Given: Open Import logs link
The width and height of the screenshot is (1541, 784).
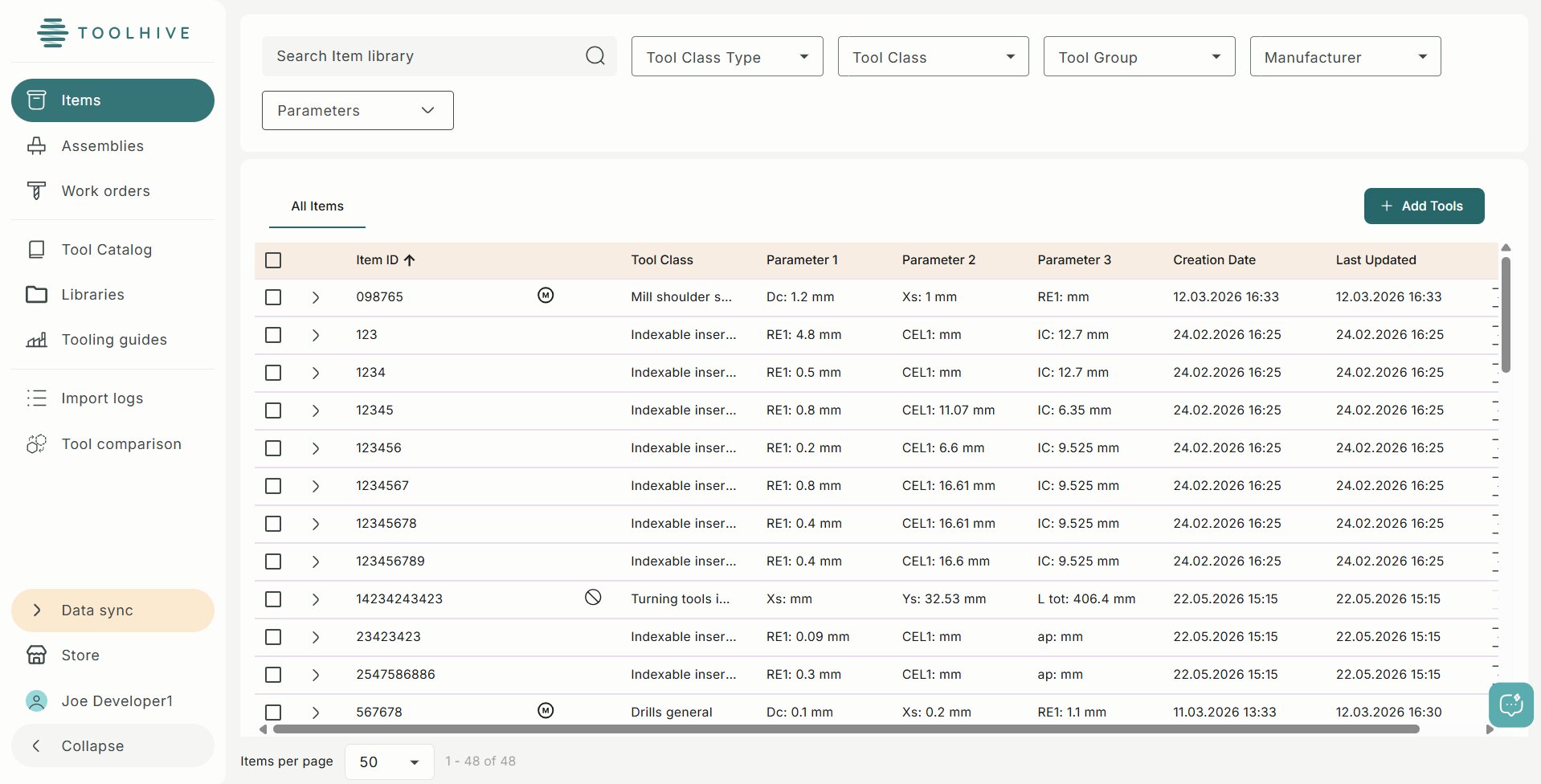Looking at the screenshot, I should 112,398.
